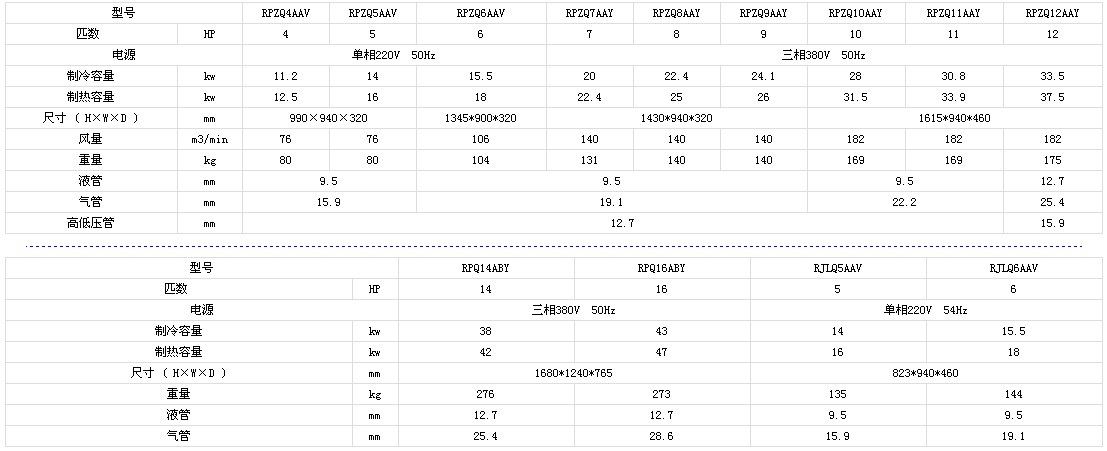The image size is (1107, 451).
Task: Click the 风量 row label
Action: coord(91,139)
